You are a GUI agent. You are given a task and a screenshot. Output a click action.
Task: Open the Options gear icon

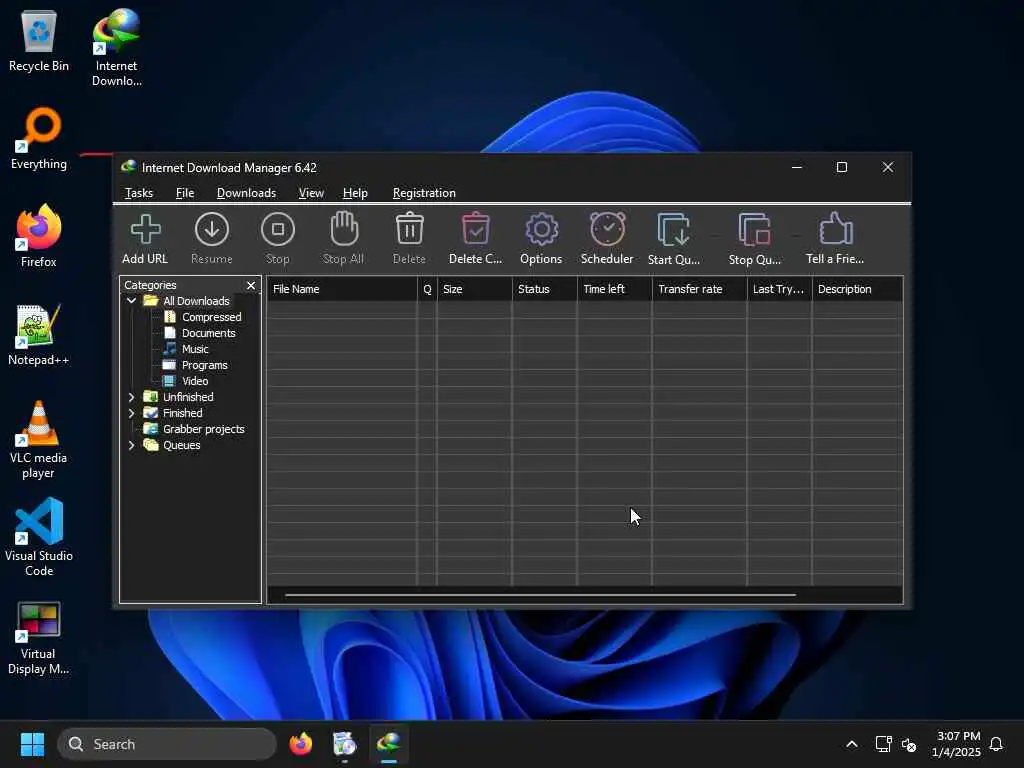pyautogui.click(x=541, y=230)
